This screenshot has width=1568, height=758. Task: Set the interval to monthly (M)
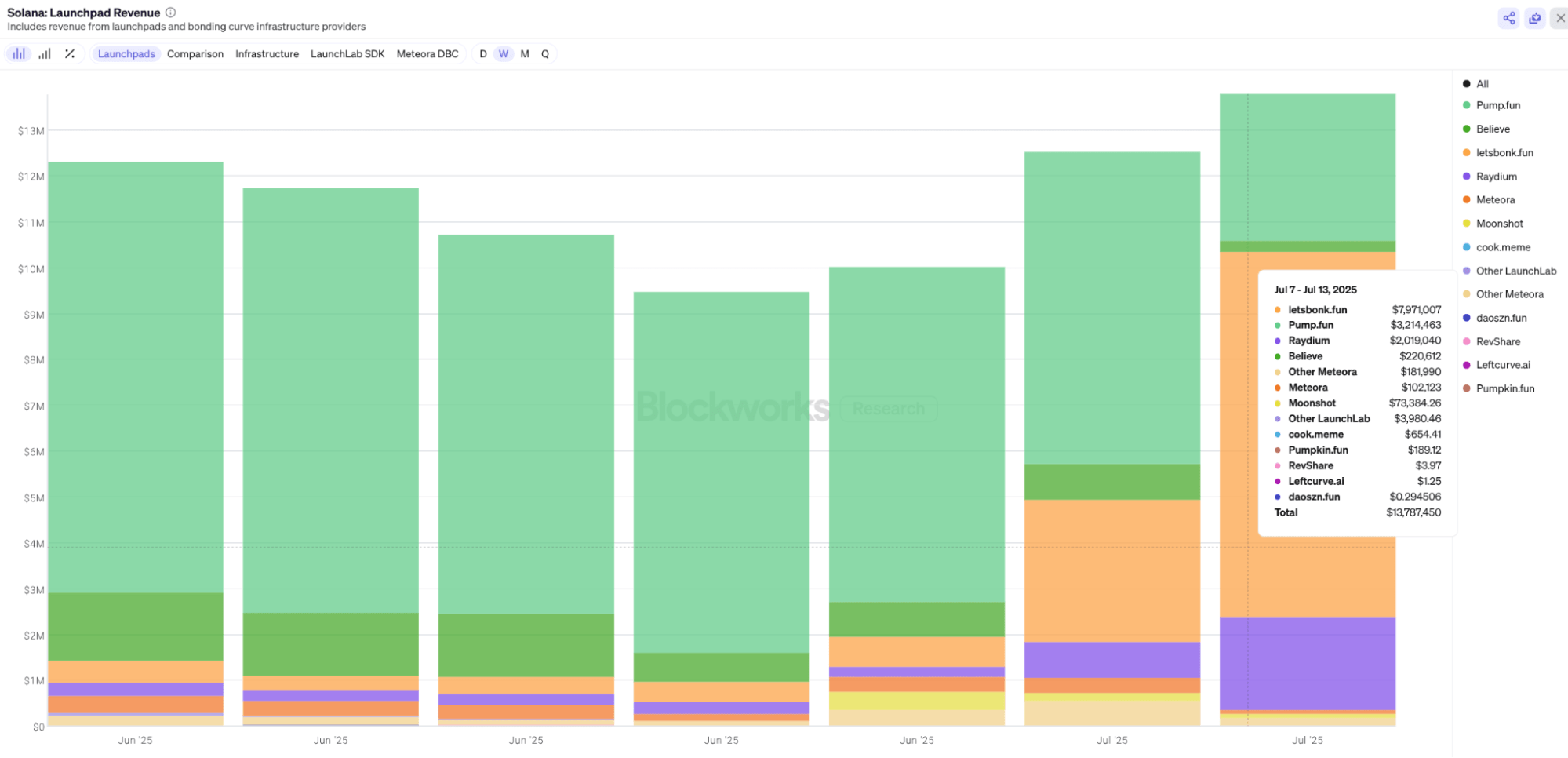point(525,54)
